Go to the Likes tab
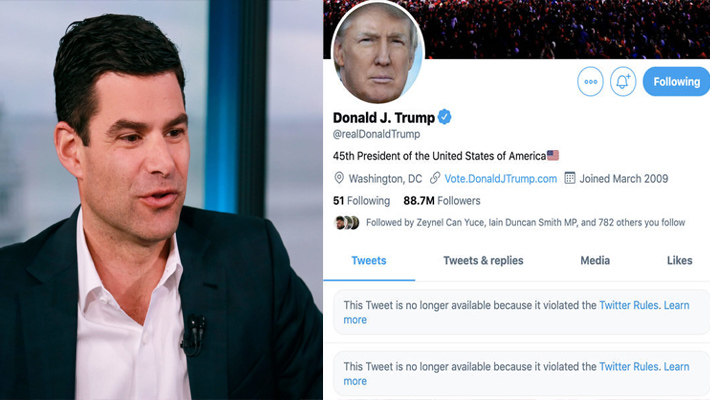 [679, 260]
